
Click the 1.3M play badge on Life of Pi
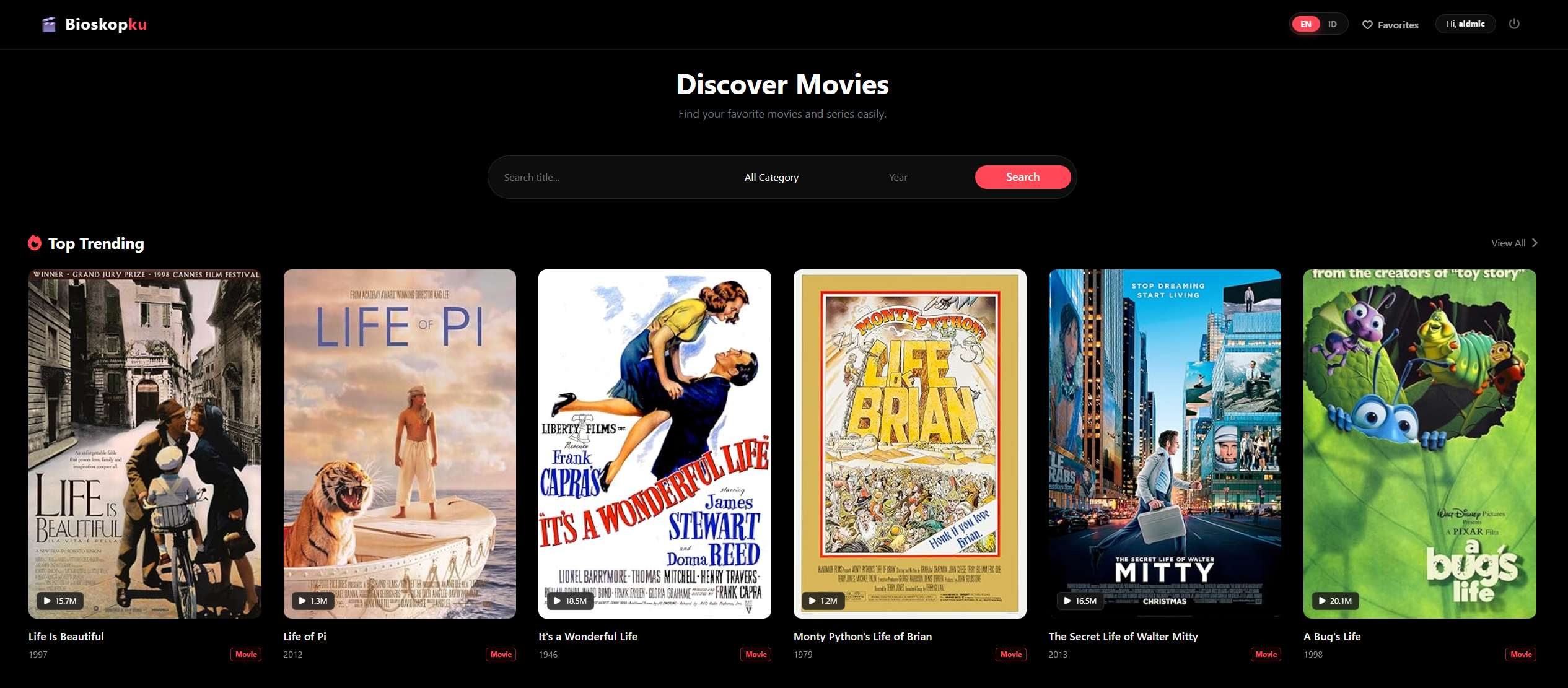tap(313, 601)
